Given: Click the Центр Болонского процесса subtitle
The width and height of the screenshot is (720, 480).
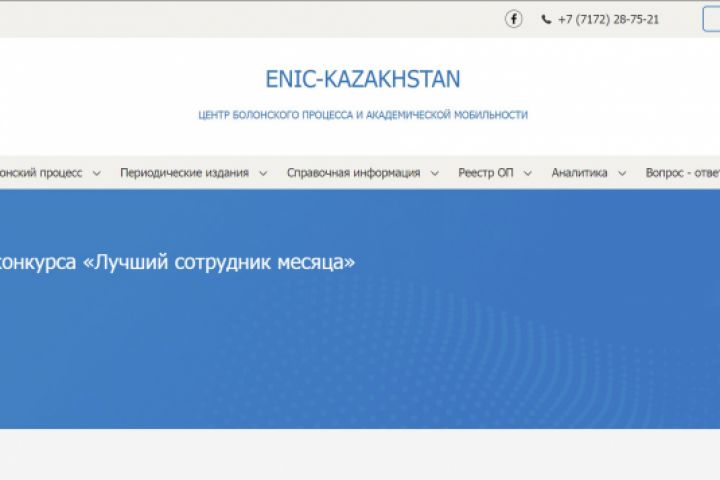Looking at the screenshot, I should [x=363, y=115].
